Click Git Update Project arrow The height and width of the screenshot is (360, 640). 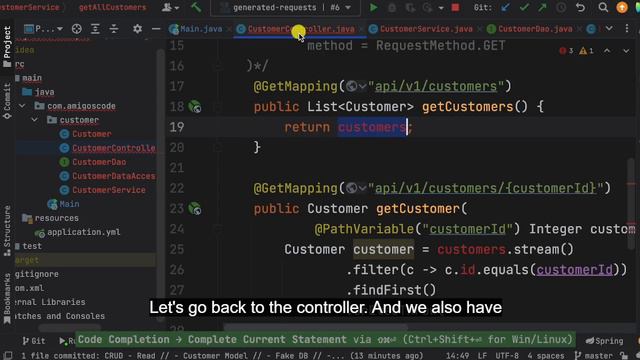coord(505,7)
